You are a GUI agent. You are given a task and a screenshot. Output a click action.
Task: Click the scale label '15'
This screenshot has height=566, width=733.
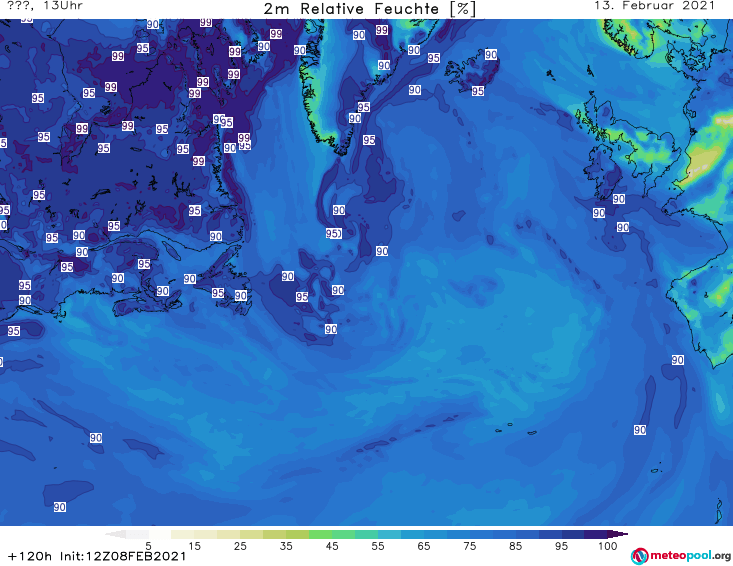pyautogui.click(x=194, y=546)
